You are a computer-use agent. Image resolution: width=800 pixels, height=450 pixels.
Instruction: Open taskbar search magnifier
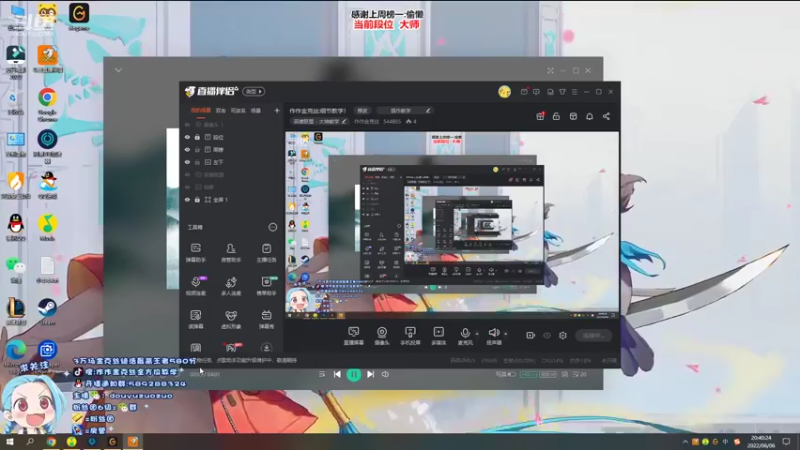[x=30, y=441]
